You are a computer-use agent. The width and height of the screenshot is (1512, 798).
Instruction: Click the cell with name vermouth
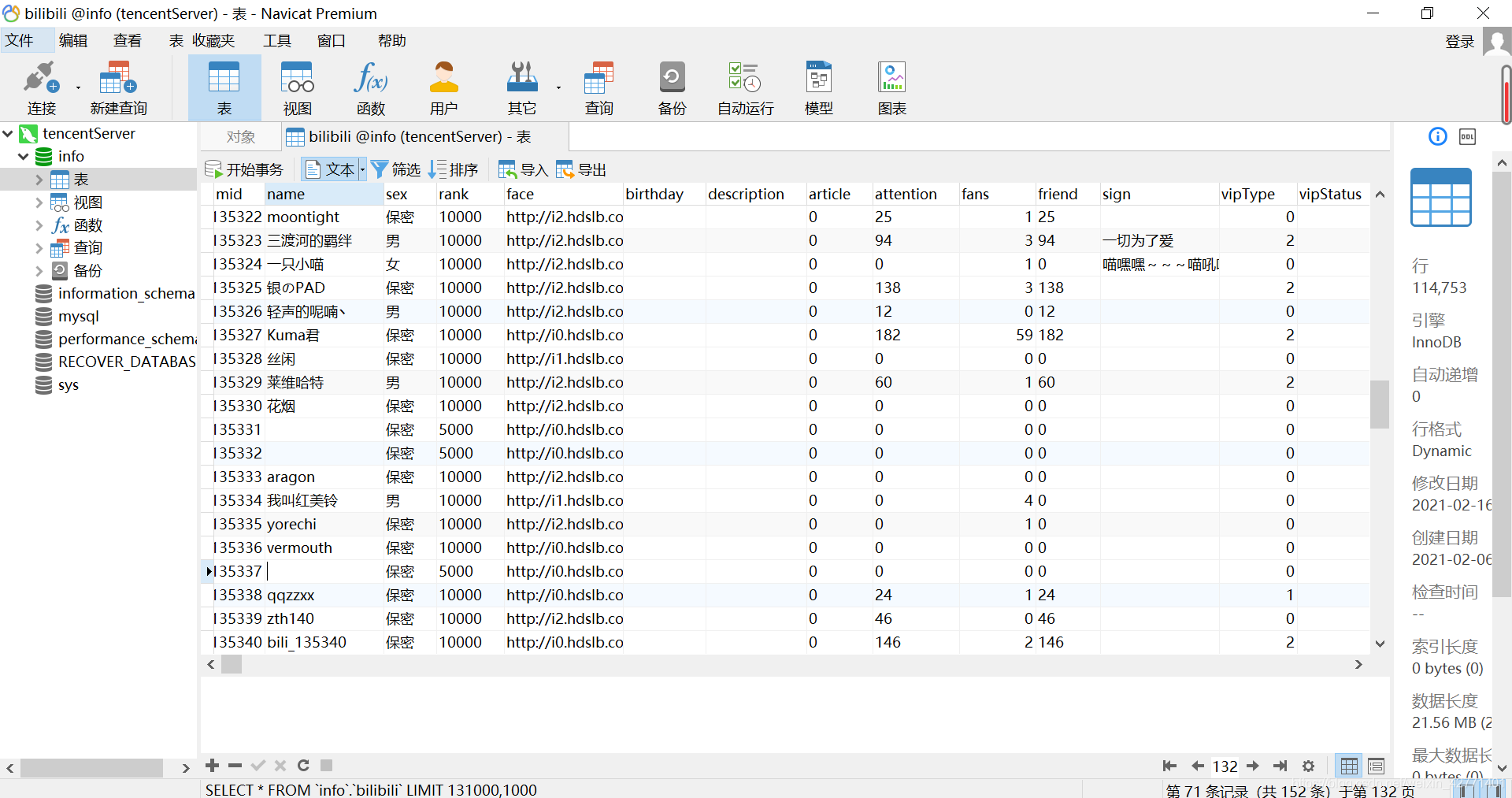click(x=323, y=548)
